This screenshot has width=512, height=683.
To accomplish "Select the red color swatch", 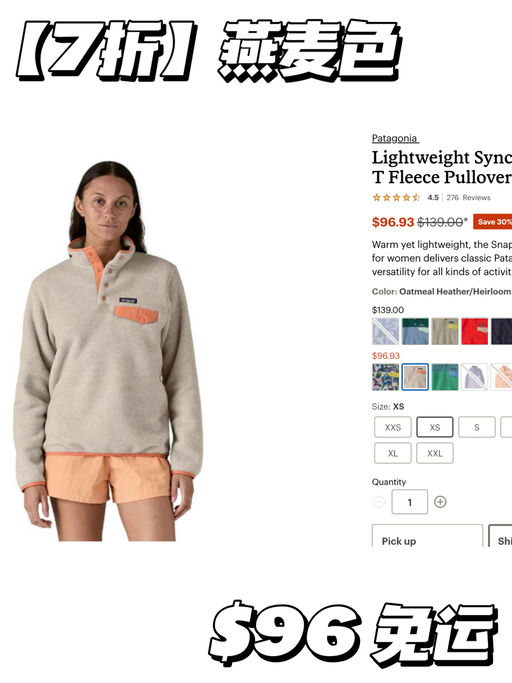I will point(475,331).
